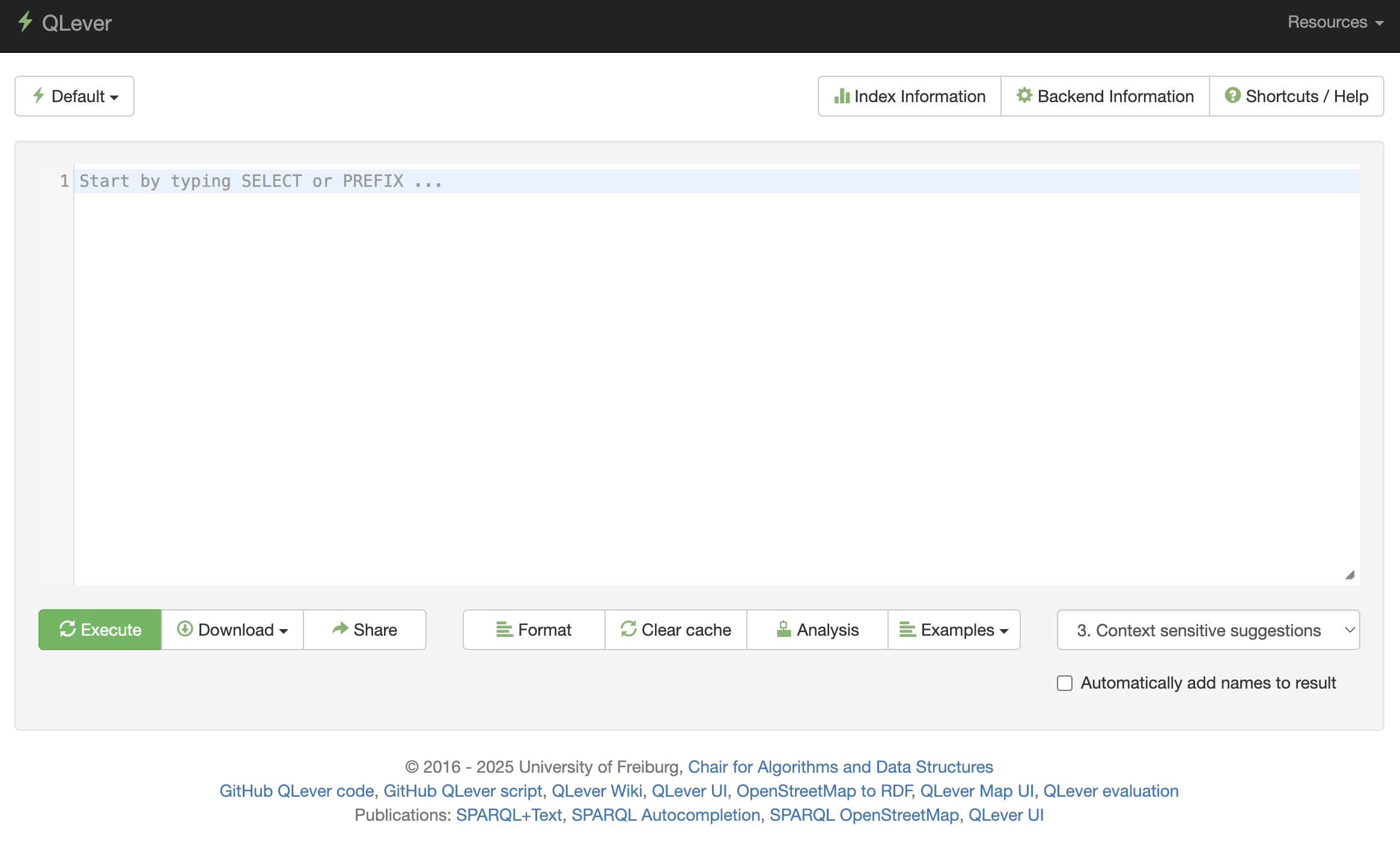Click the green refresh icon on Execute
The width and height of the screenshot is (1400, 846).
click(67, 629)
